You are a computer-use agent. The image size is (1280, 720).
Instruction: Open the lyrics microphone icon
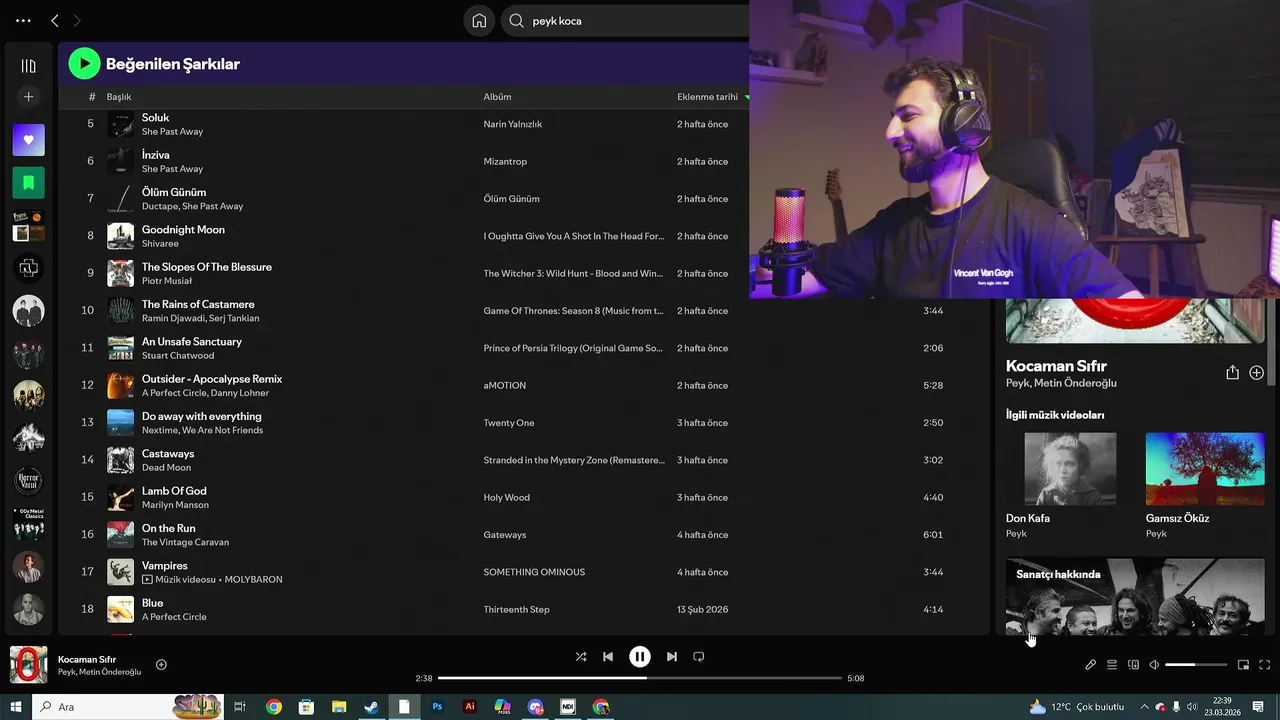click(x=1091, y=665)
